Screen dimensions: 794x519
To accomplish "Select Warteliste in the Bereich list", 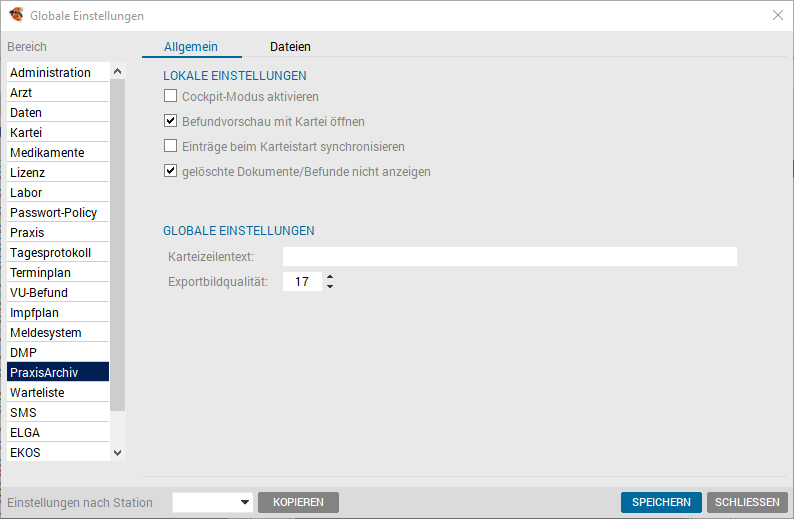I will (x=58, y=392).
